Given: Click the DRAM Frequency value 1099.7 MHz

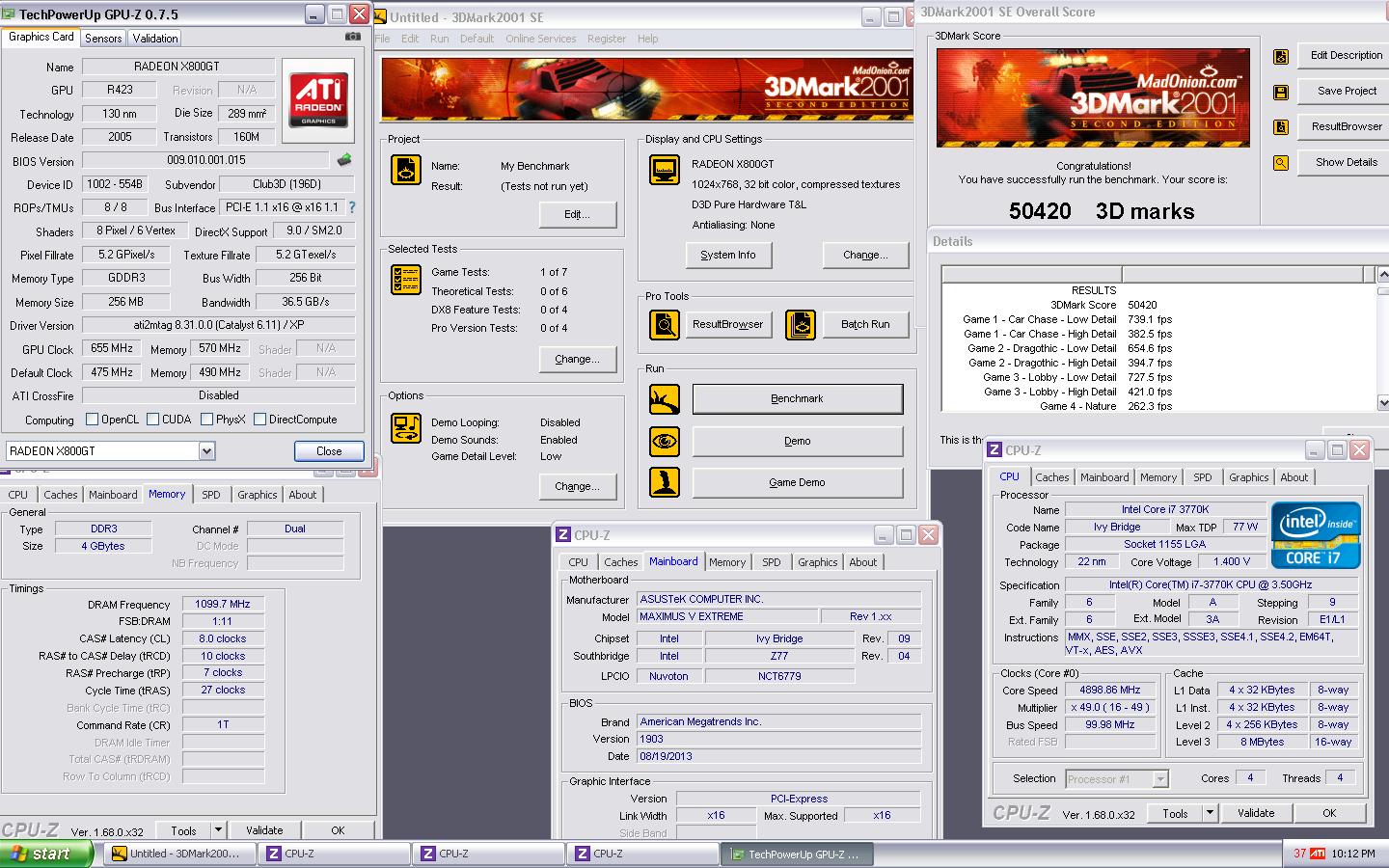Looking at the screenshot, I should click(x=223, y=604).
